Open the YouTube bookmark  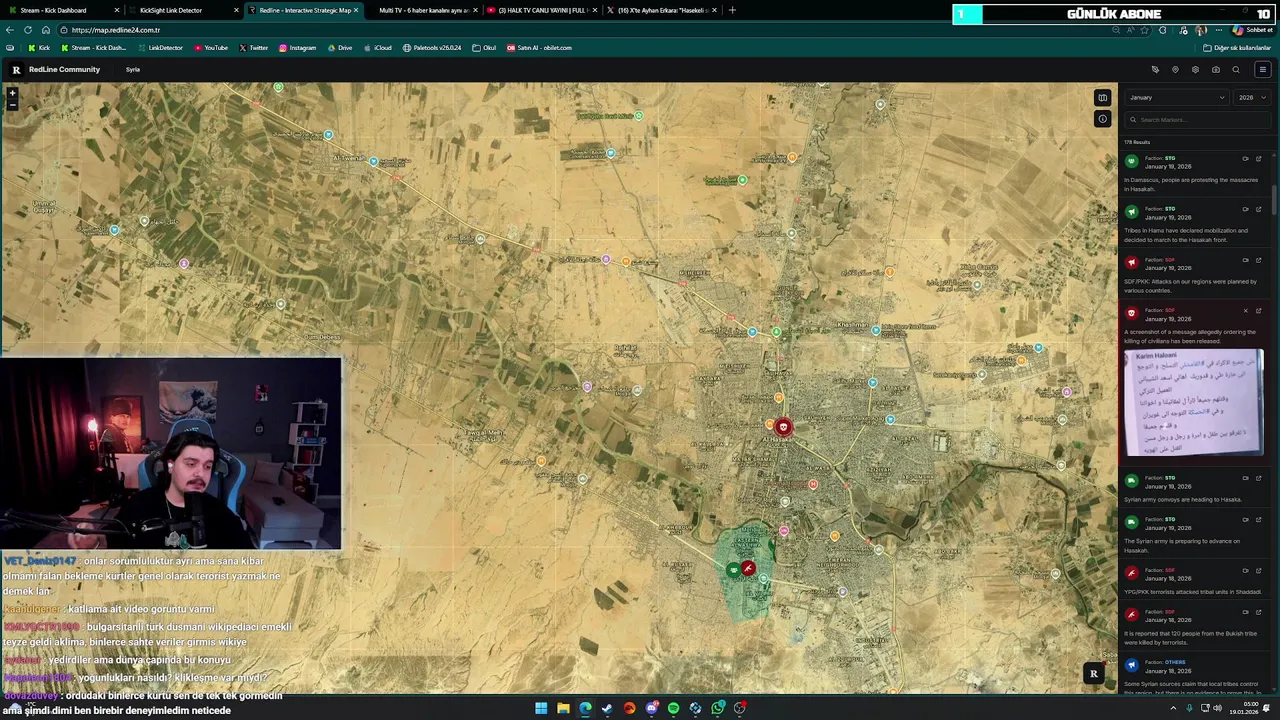pyautogui.click(x=211, y=48)
